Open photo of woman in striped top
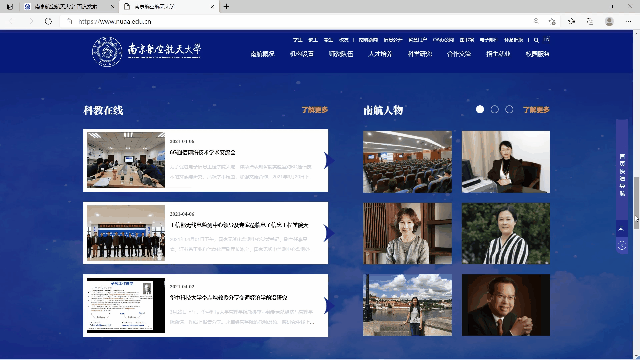640x360 pixels. [506, 233]
